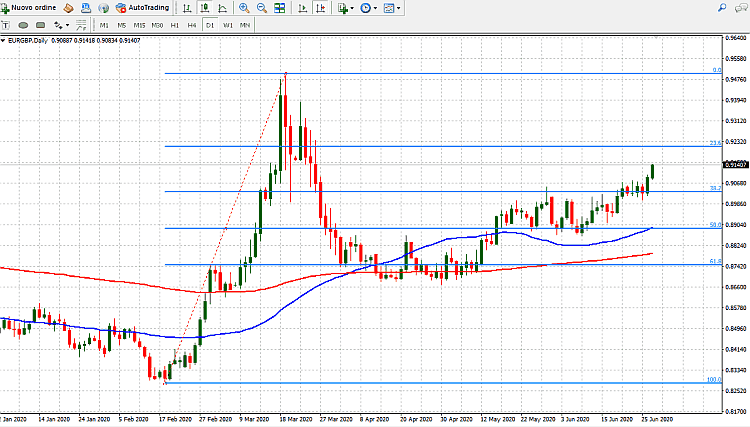Screen dimensions: 750x427
Task: Select the W1 weekly timeframe
Action: point(228,23)
